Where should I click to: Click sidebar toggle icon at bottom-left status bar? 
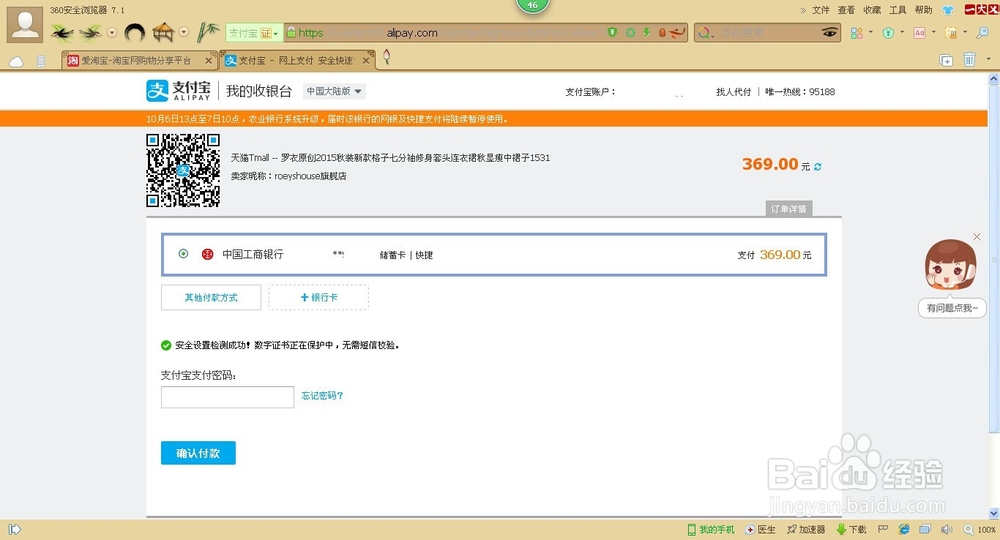[15, 529]
